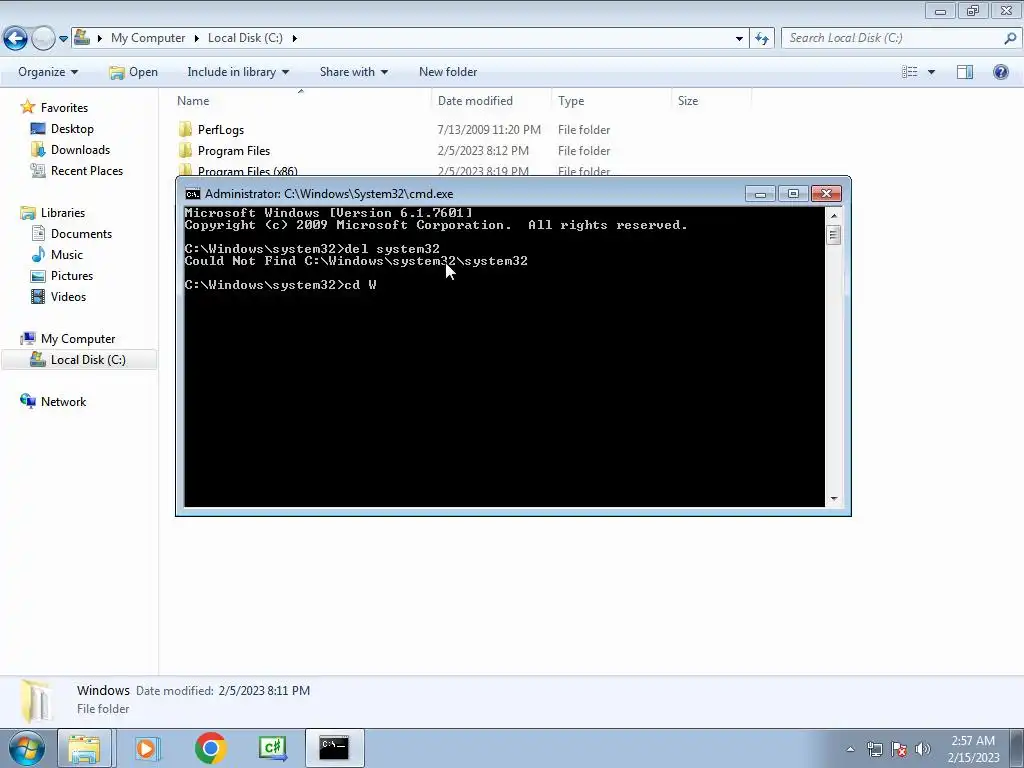The height and width of the screenshot is (768, 1024).
Task: Open the Include in library menu
Action: tap(238, 72)
